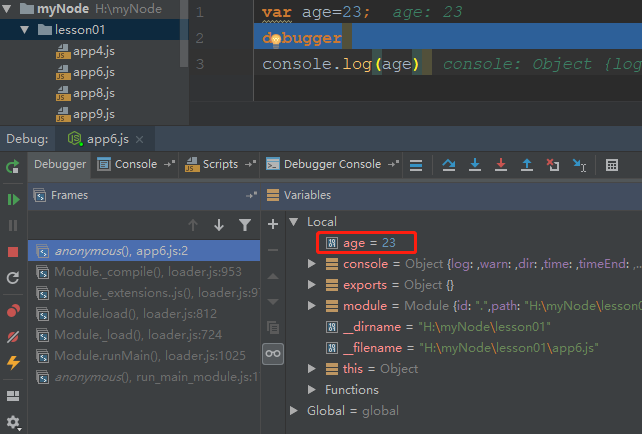Image resolution: width=642 pixels, height=434 pixels.
Task: Collapse the myNode project root
Action: [x=7, y=9]
